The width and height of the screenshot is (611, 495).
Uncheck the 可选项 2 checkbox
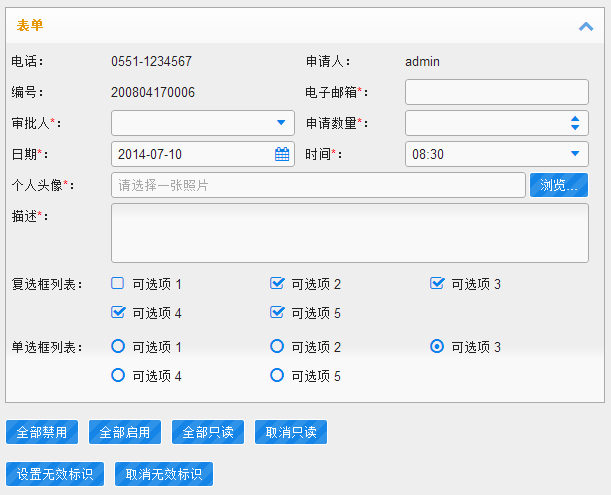tap(277, 283)
